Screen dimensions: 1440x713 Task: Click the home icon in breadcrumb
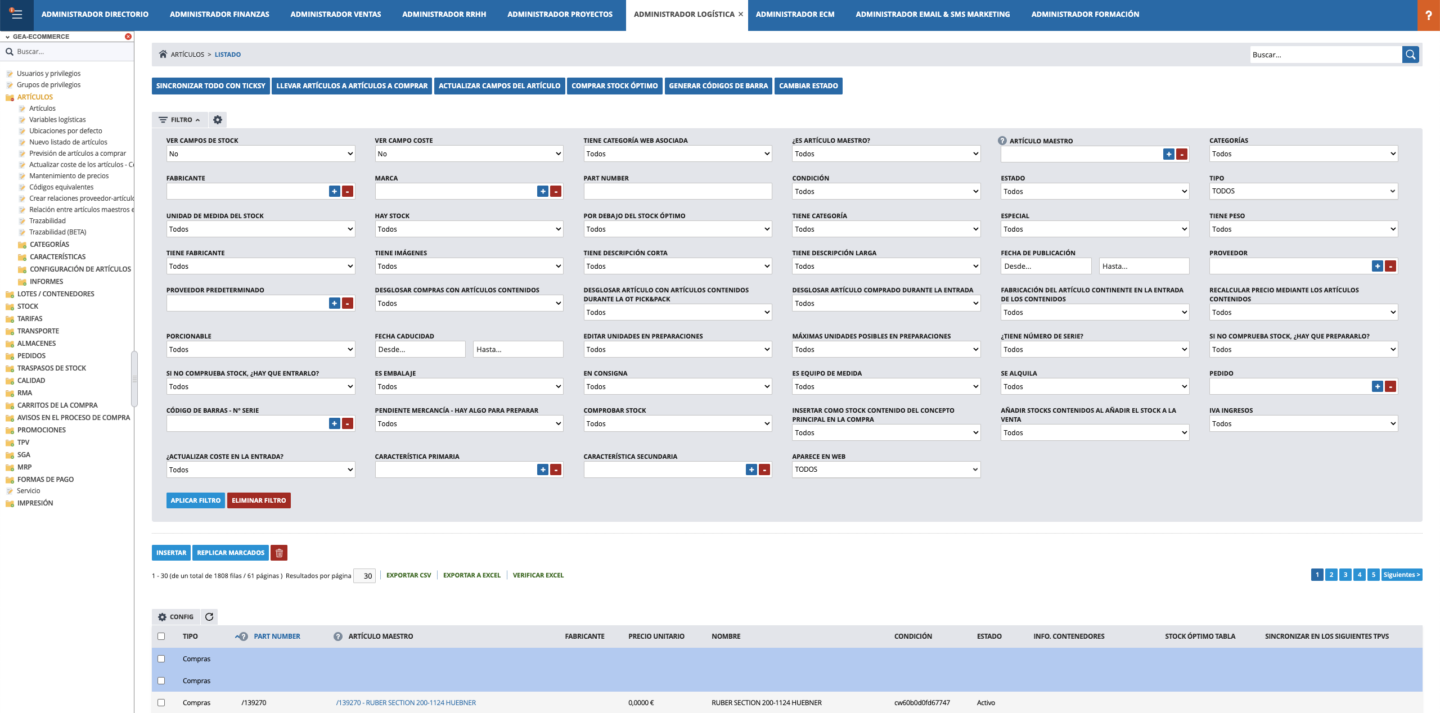point(163,54)
